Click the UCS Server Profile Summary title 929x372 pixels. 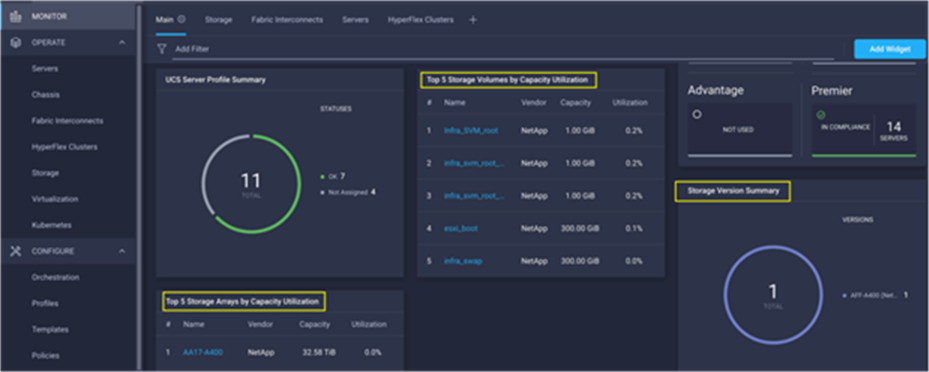point(215,80)
